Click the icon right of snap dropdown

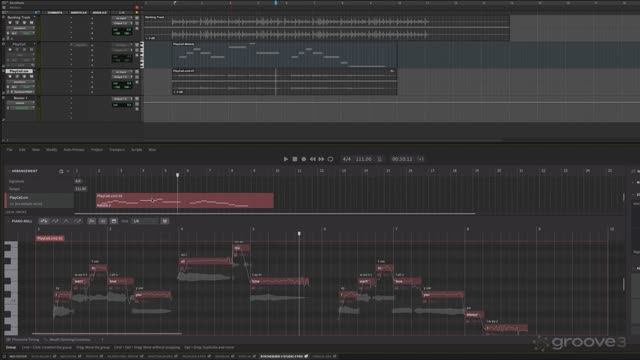(165, 221)
